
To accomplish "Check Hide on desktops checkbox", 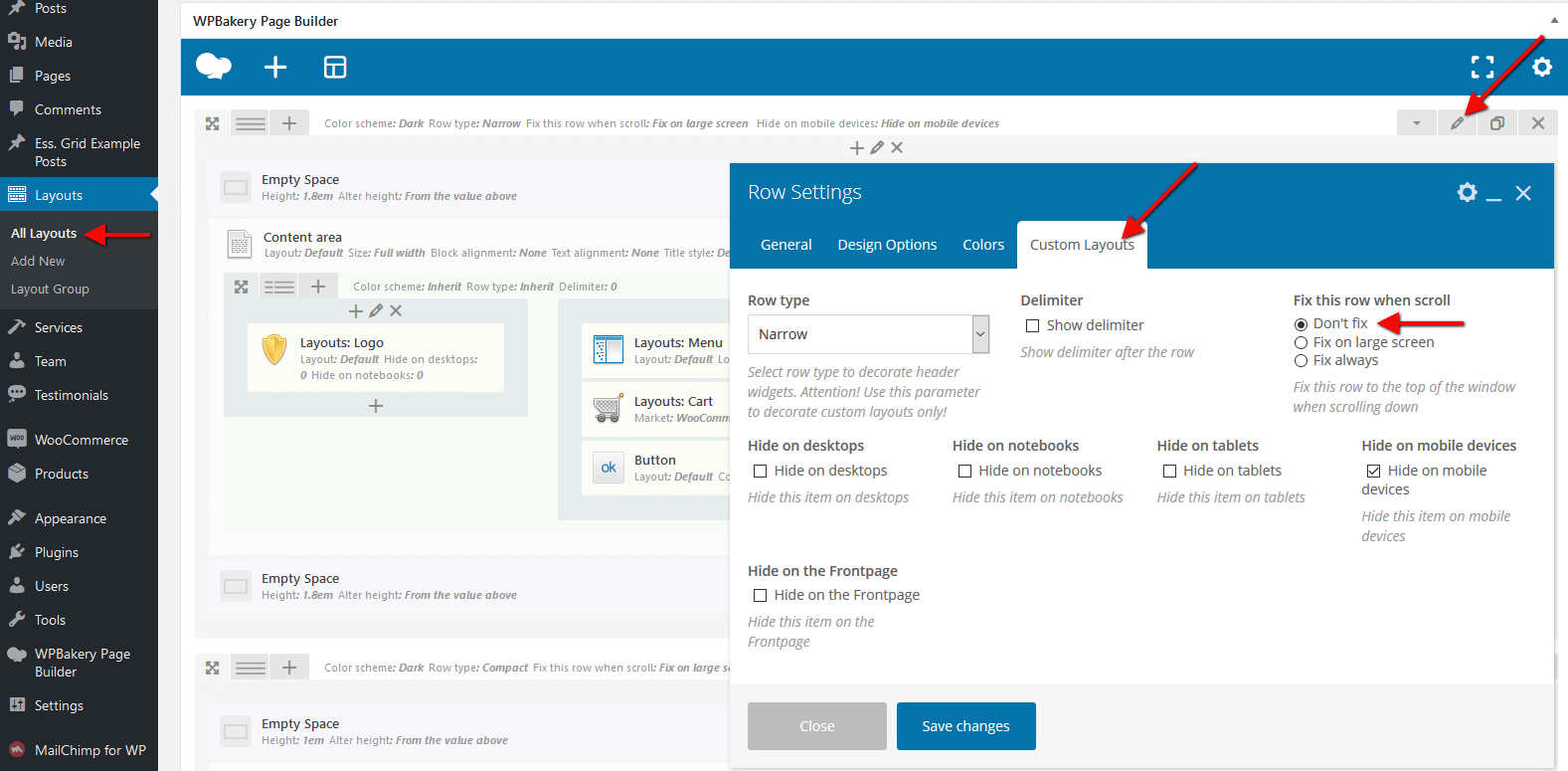I will (x=760, y=471).
